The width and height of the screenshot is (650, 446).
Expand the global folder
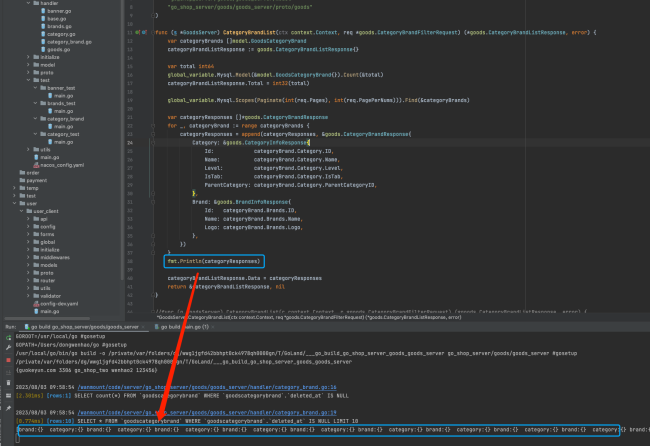click(29, 242)
